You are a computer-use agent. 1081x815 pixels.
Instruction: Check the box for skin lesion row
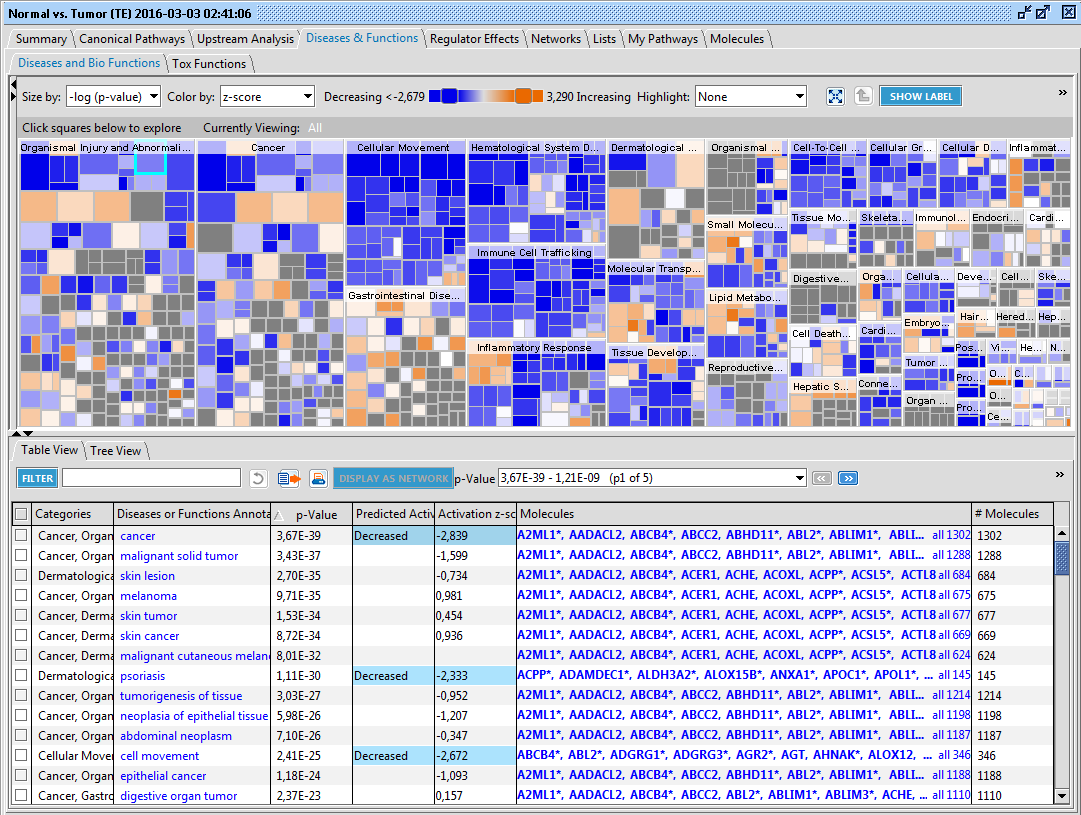(x=21, y=575)
